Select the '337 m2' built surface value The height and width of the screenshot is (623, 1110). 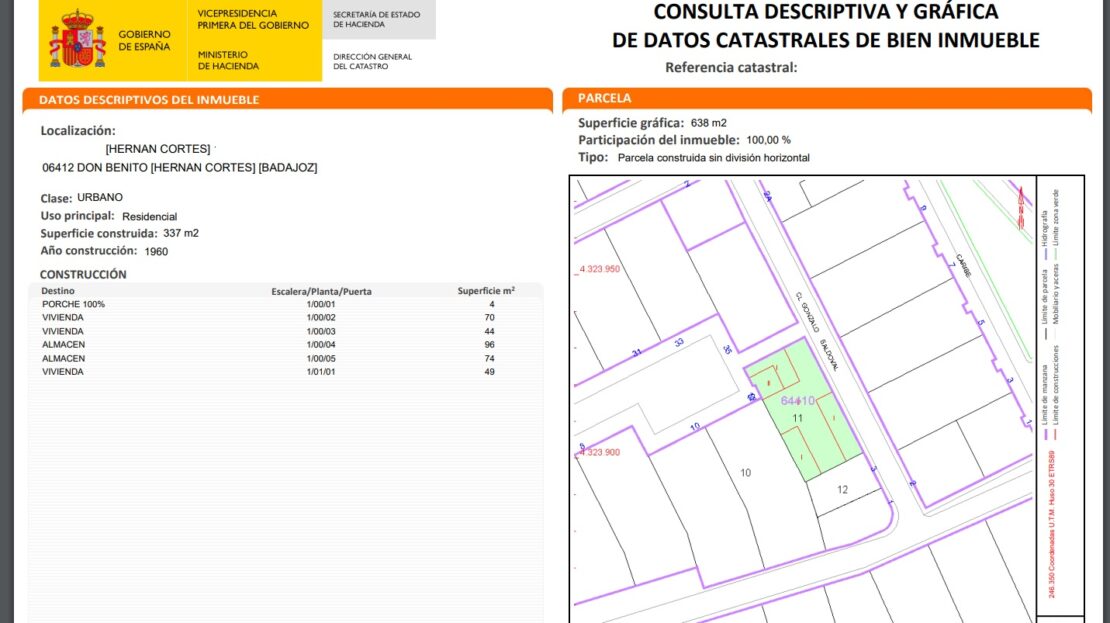click(x=181, y=233)
